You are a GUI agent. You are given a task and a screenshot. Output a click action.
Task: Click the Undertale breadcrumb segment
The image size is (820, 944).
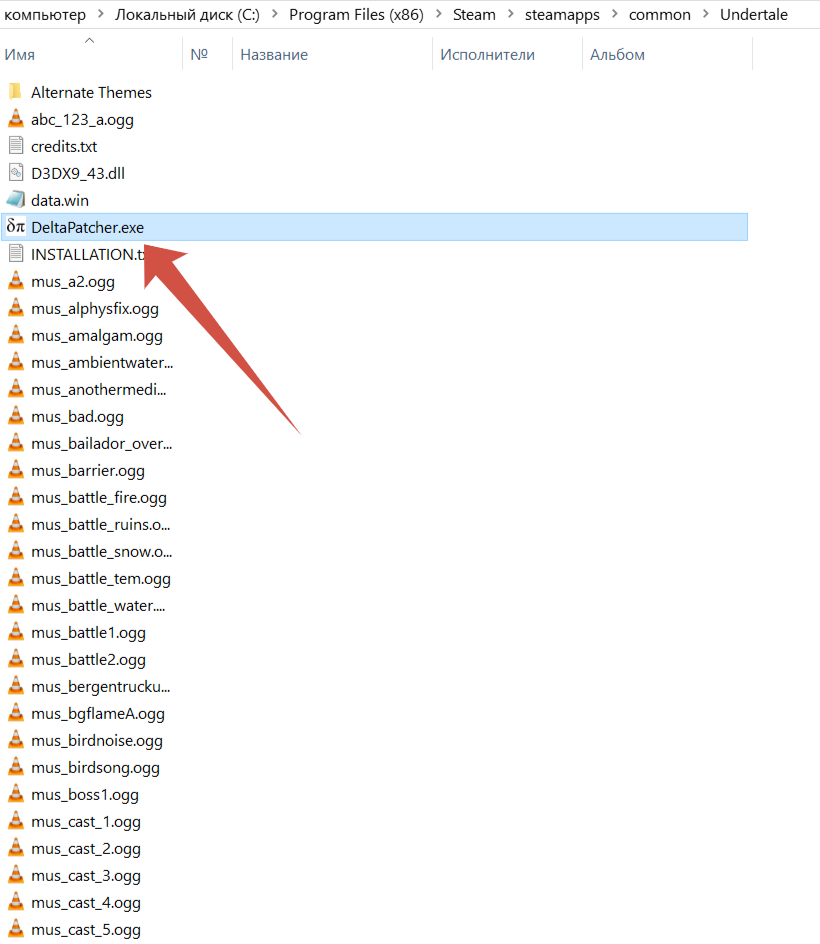[x=754, y=14]
